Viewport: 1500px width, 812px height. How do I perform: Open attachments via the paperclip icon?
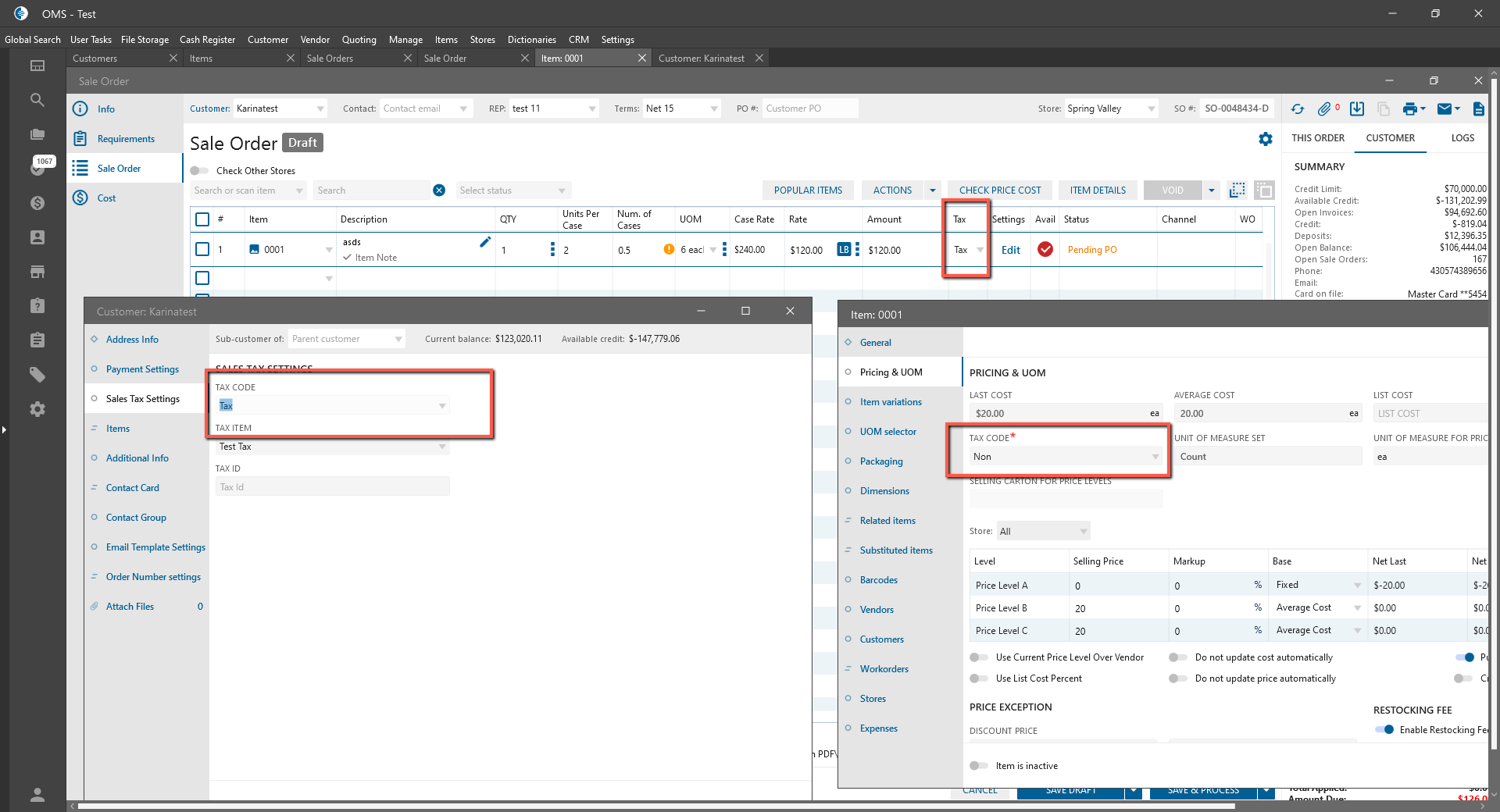pyautogui.click(x=1324, y=109)
